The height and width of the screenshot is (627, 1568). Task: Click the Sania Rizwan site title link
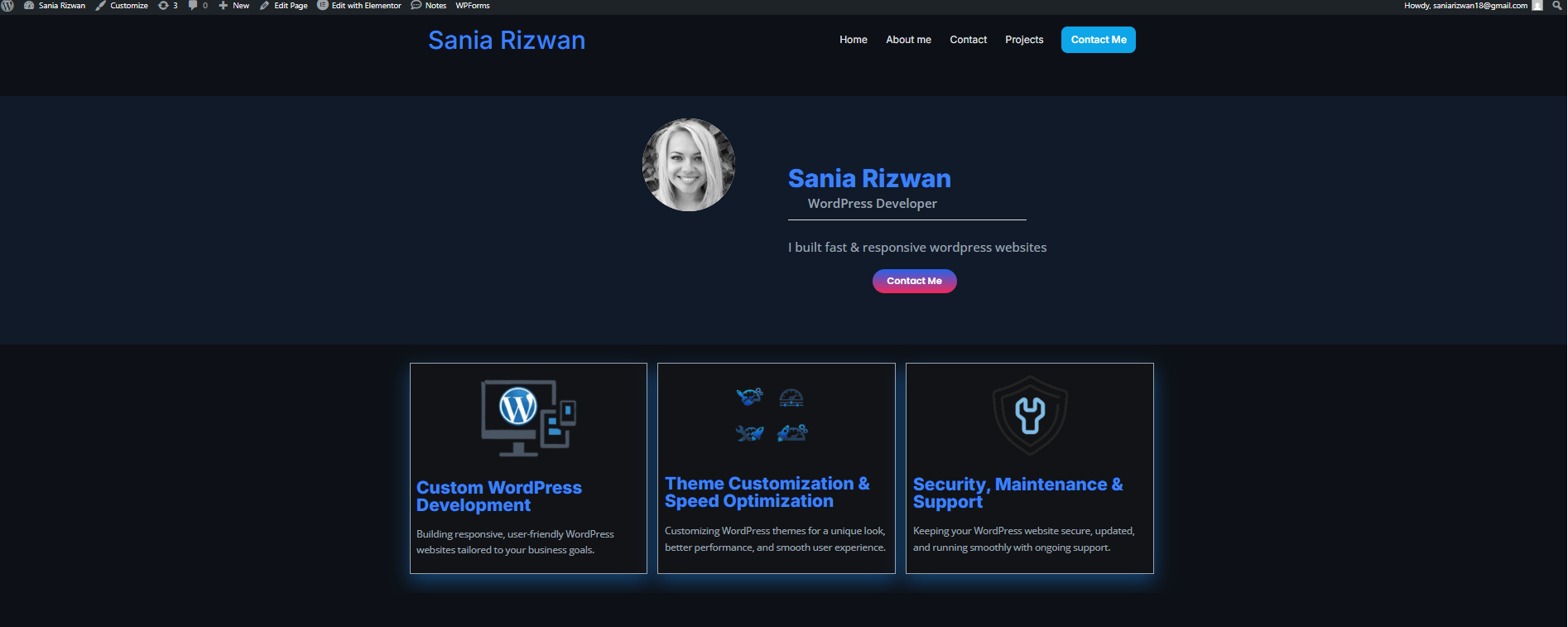507,41
